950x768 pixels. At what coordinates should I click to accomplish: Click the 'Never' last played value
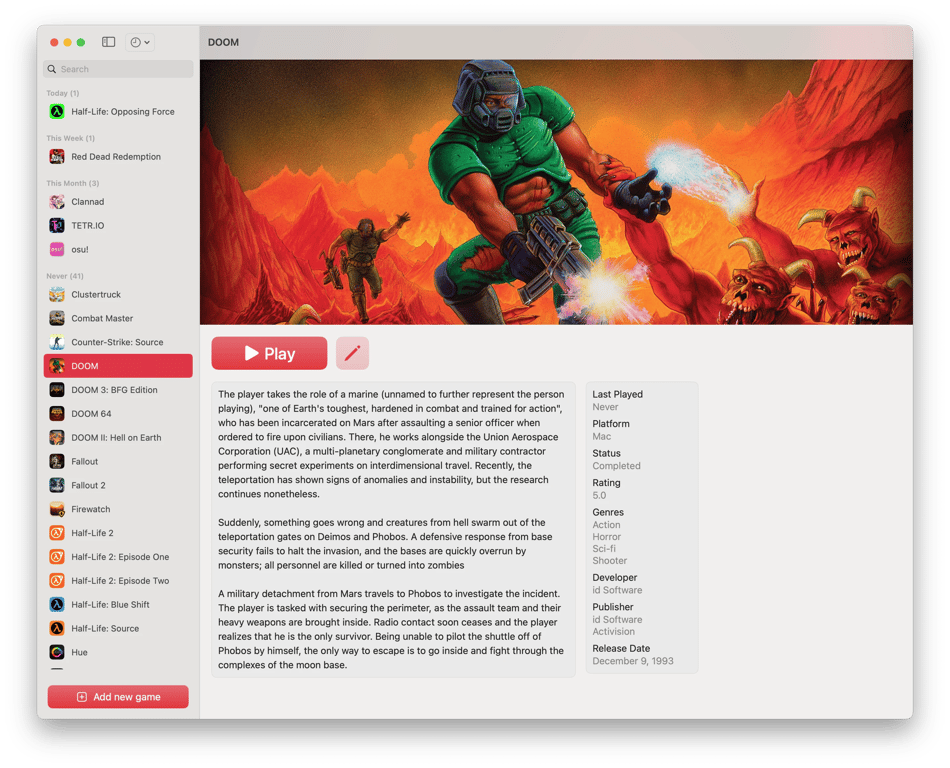pyautogui.click(x=605, y=407)
